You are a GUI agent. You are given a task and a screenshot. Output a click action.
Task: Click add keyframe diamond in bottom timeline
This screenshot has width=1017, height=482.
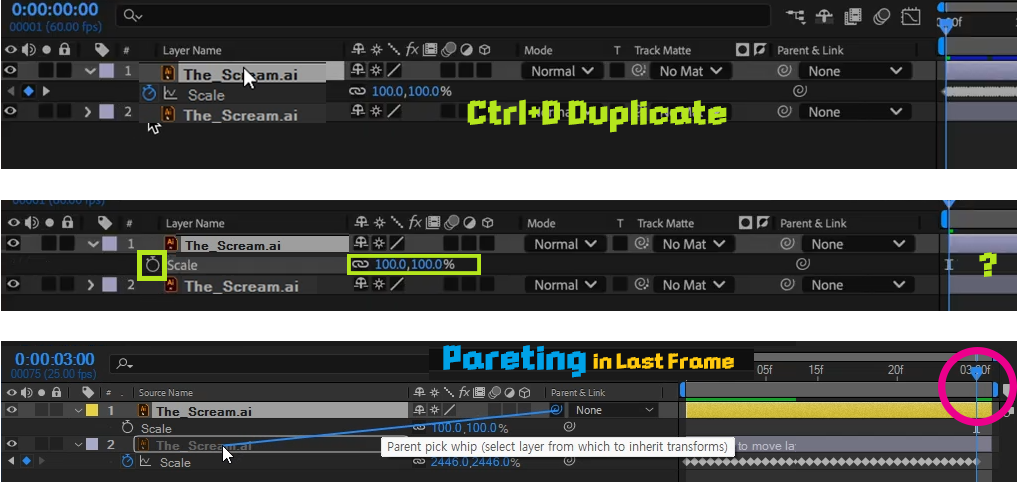tap(26, 461)
